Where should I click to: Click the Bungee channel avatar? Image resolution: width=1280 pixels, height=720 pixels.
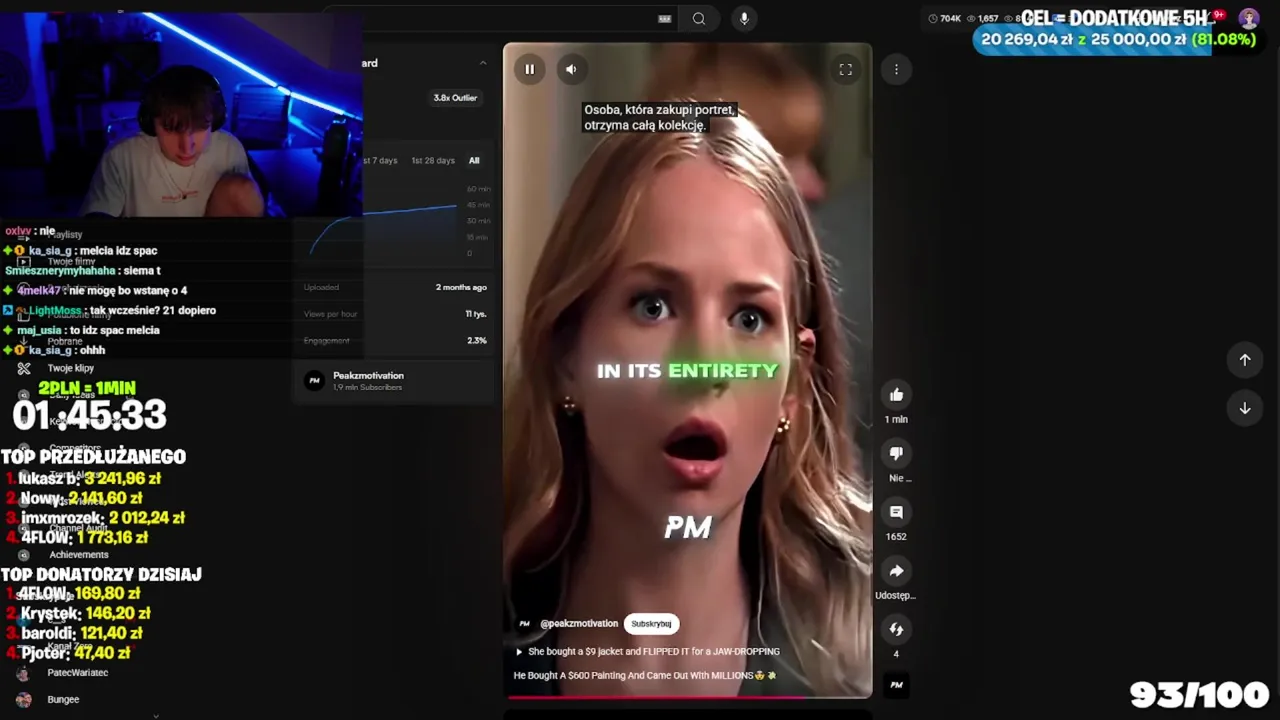coord(24,700)
